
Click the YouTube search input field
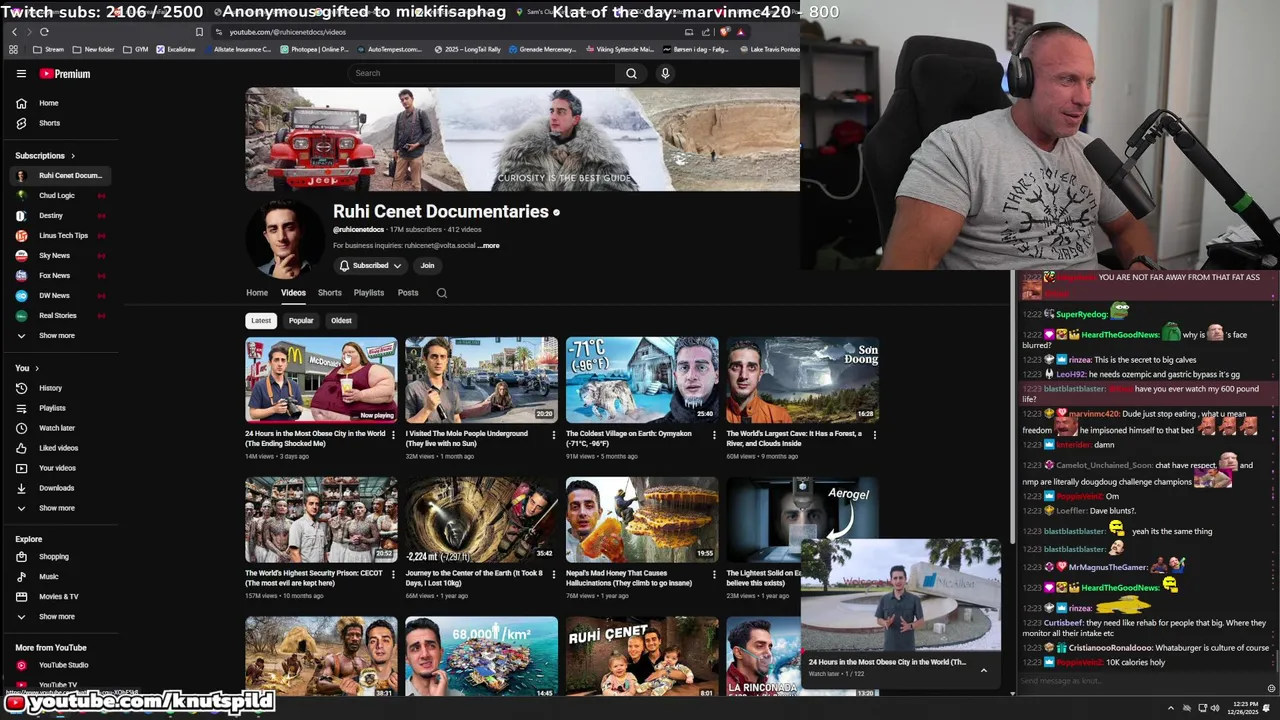pos(482,73)
